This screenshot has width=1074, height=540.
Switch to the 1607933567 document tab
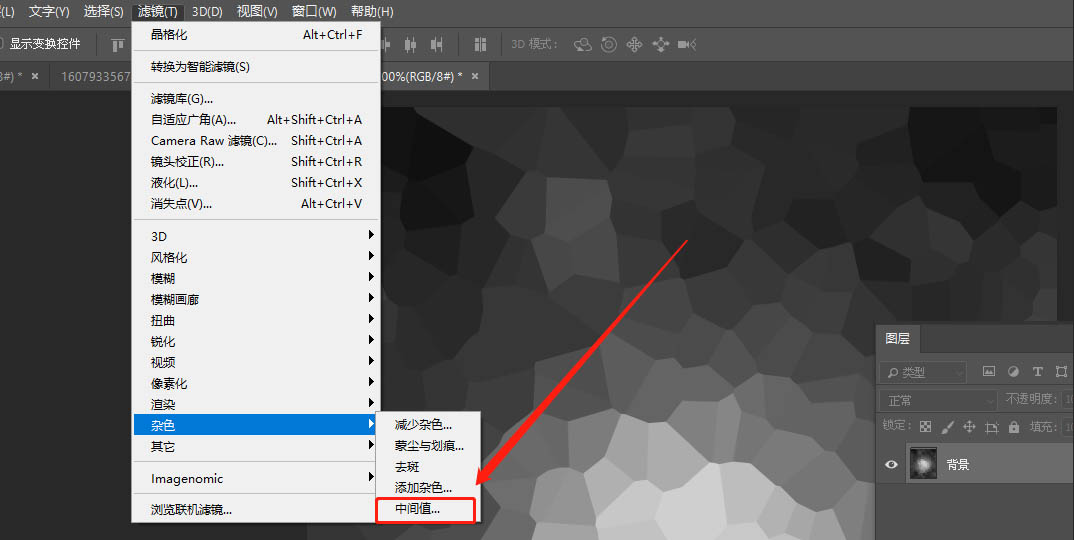[95, 76]
